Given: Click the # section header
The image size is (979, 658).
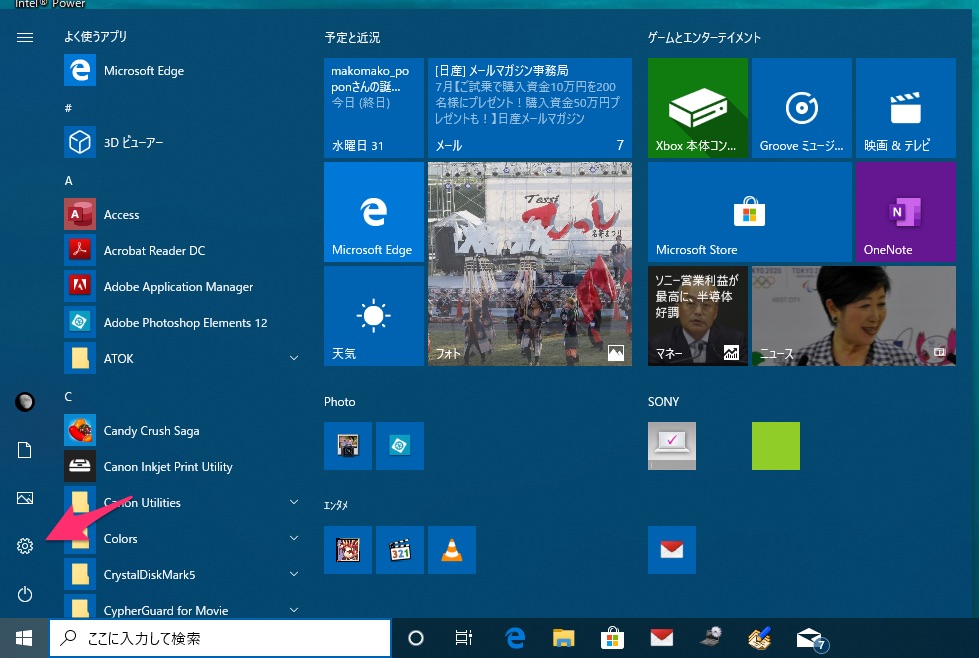Looking at the screenshot, I should (68, 109).
